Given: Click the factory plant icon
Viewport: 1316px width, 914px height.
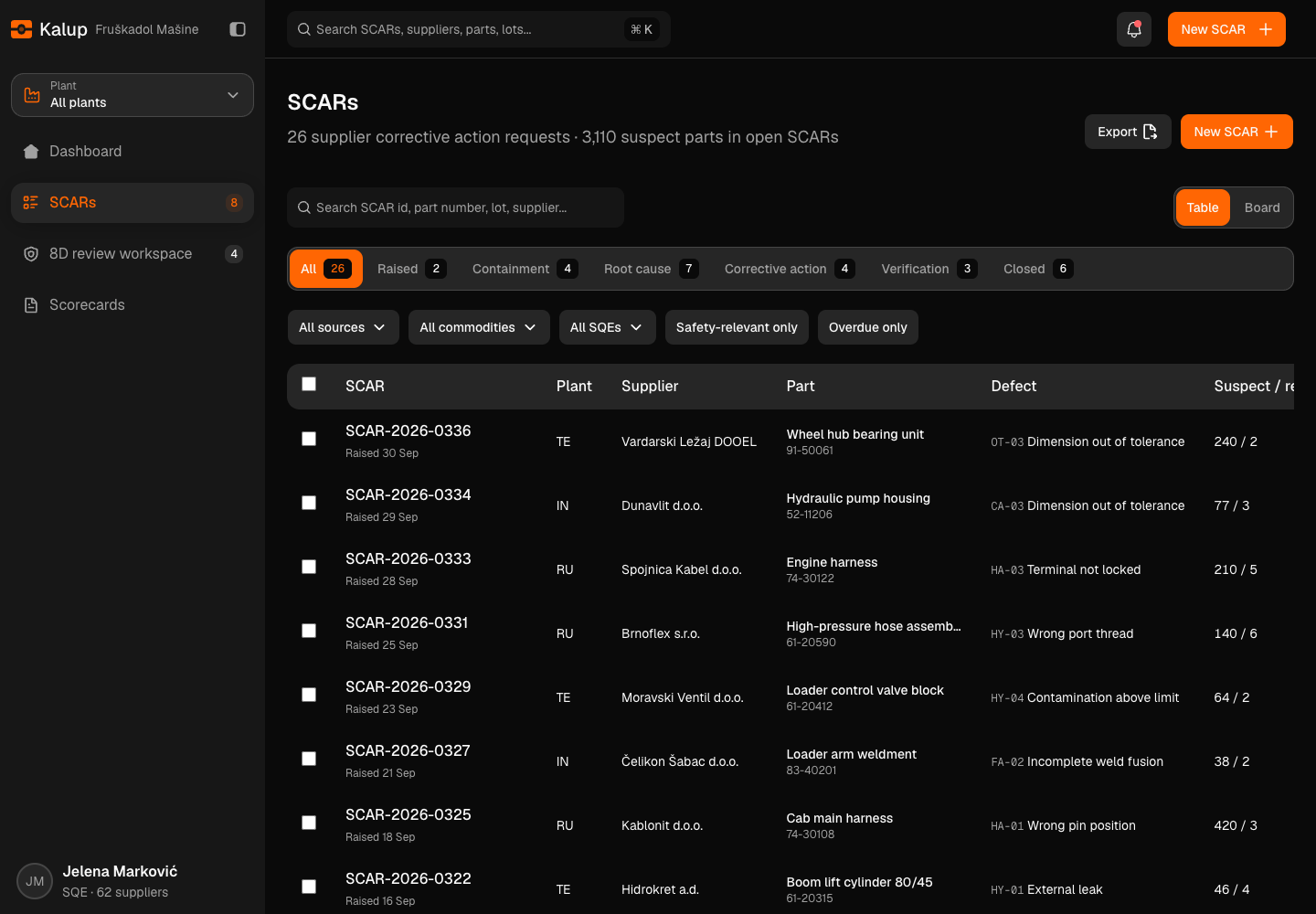Looking at the screenshot, I should tap(32, 95).
